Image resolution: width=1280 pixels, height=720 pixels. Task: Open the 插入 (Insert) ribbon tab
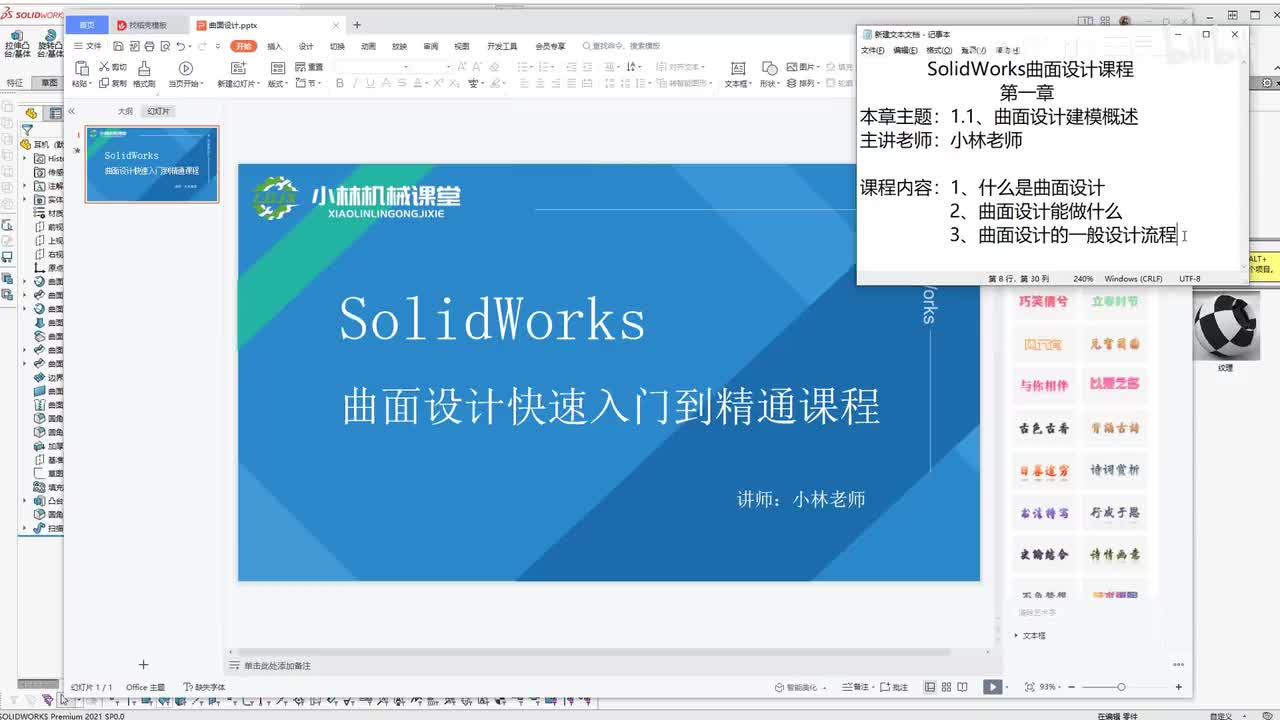275,46
